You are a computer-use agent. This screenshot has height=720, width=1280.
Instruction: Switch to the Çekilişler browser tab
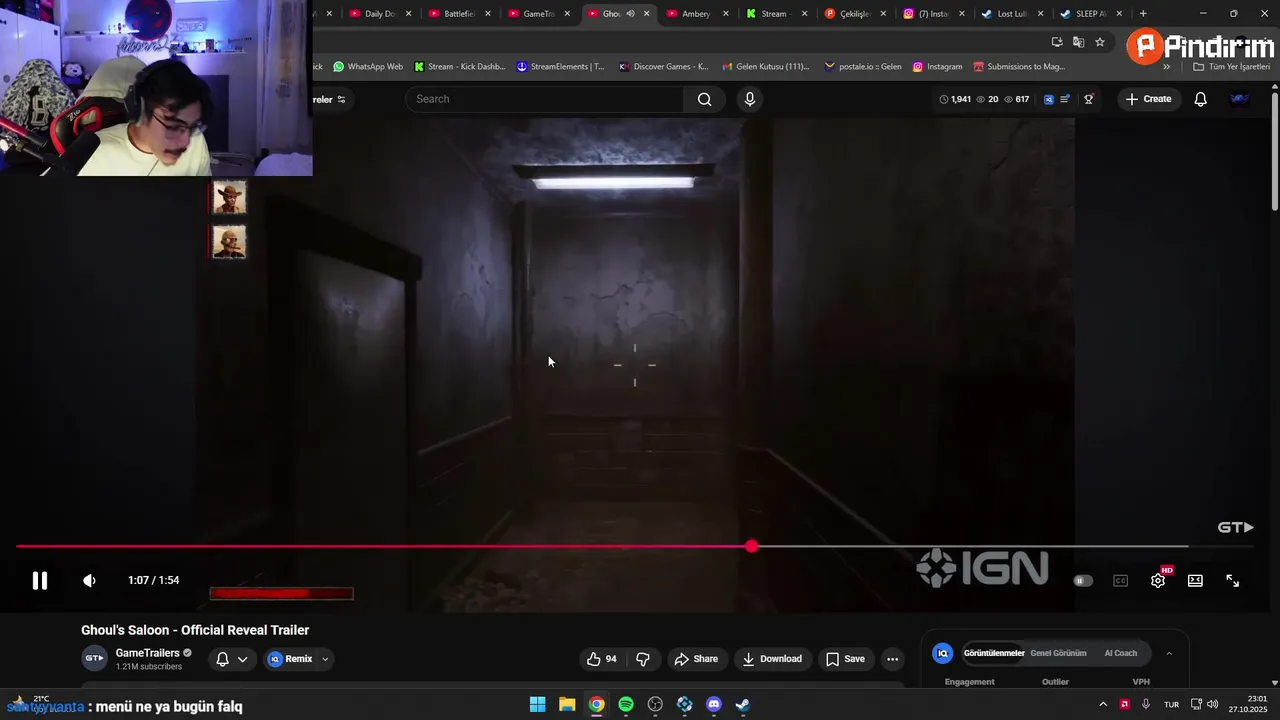click(x=855, y=14)
